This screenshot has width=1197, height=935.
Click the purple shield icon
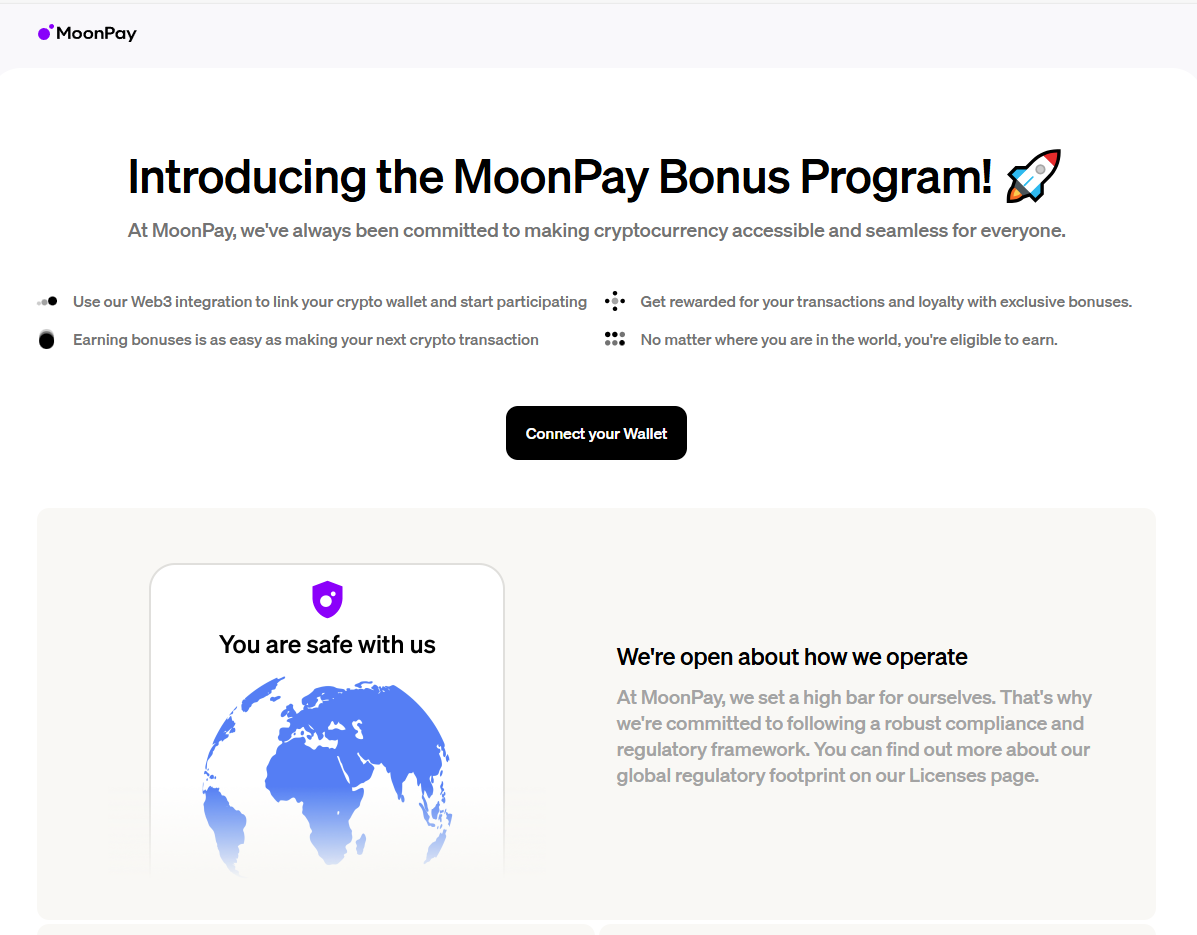tap(327, 600)
